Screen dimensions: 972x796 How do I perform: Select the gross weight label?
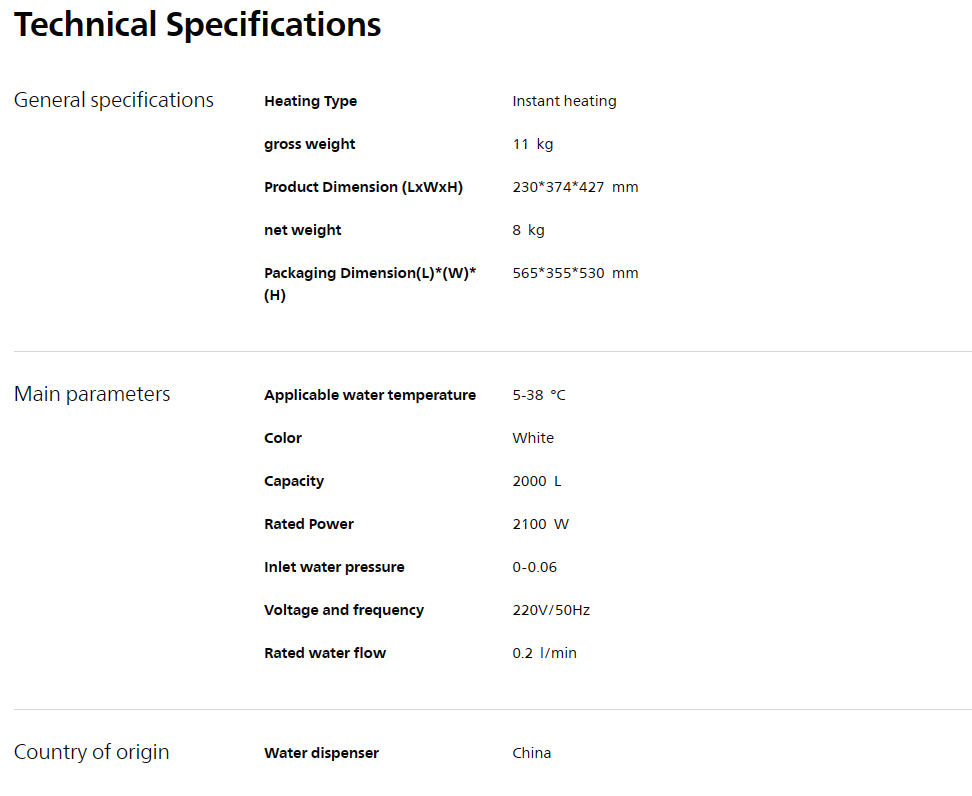(x=309, y=144)
